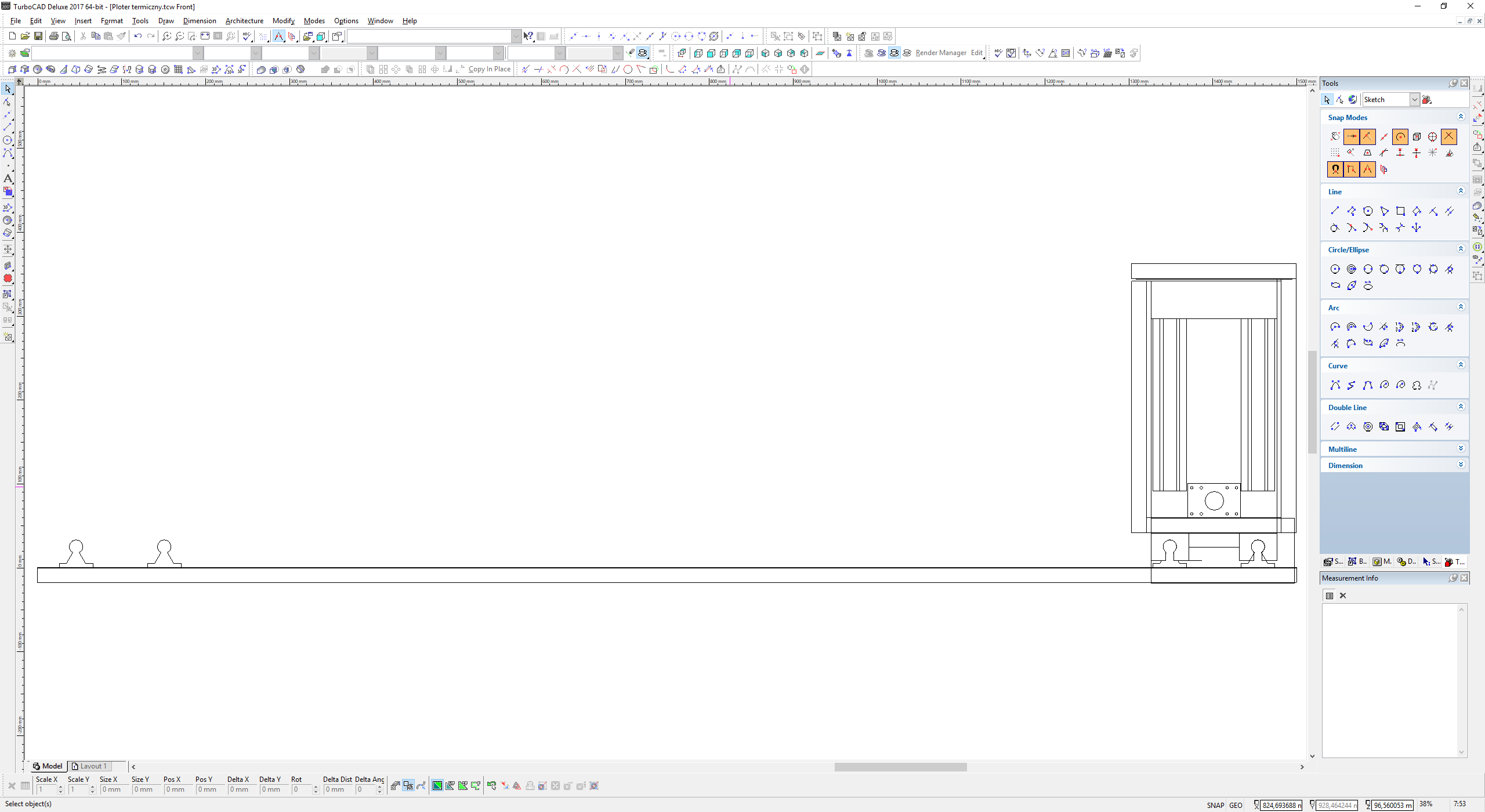Open the Architecture menu
The image size is (1485, 812).
pos(244,21)
